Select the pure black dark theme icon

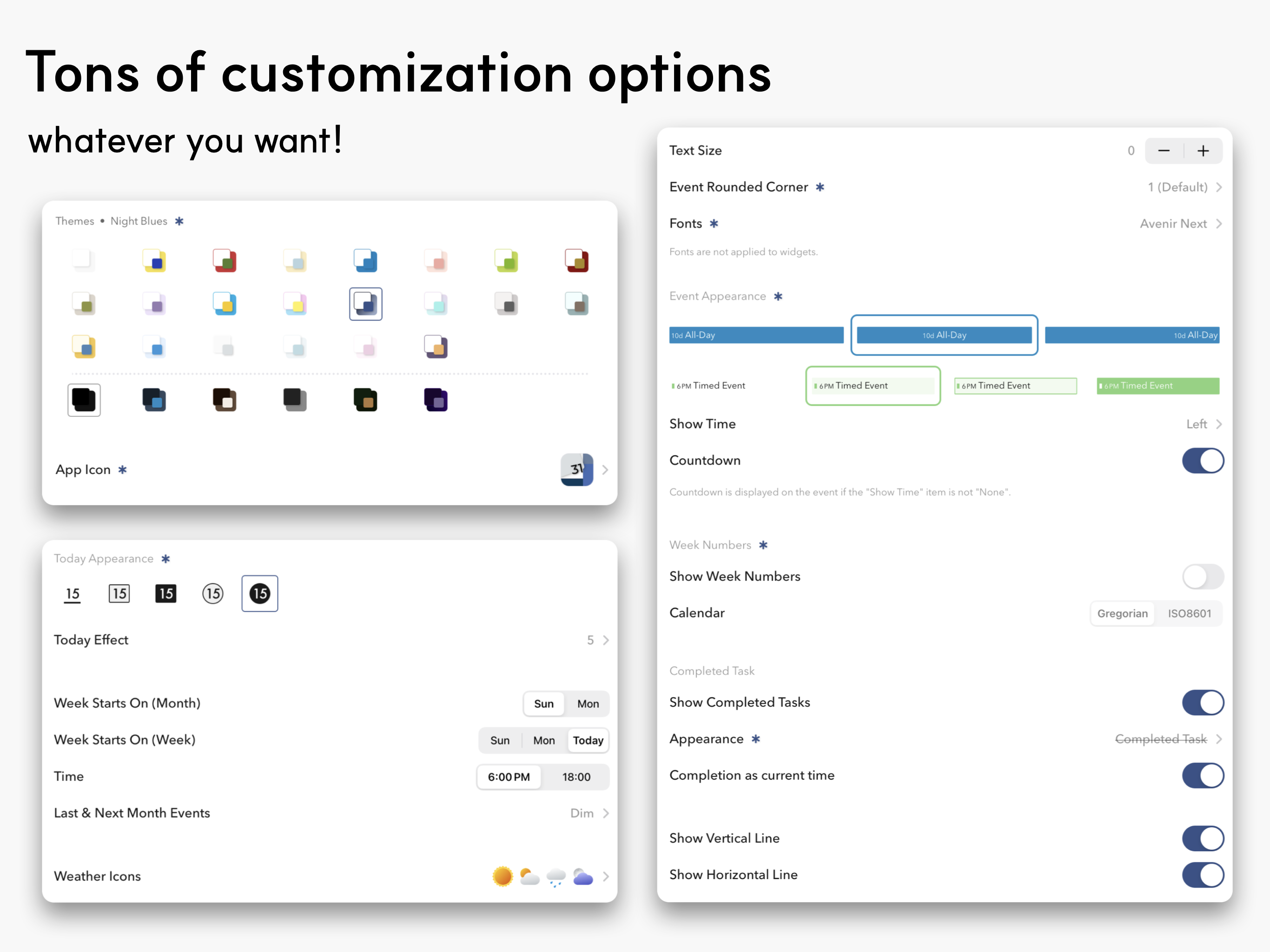pyautogui.click(x=84, y=400)
